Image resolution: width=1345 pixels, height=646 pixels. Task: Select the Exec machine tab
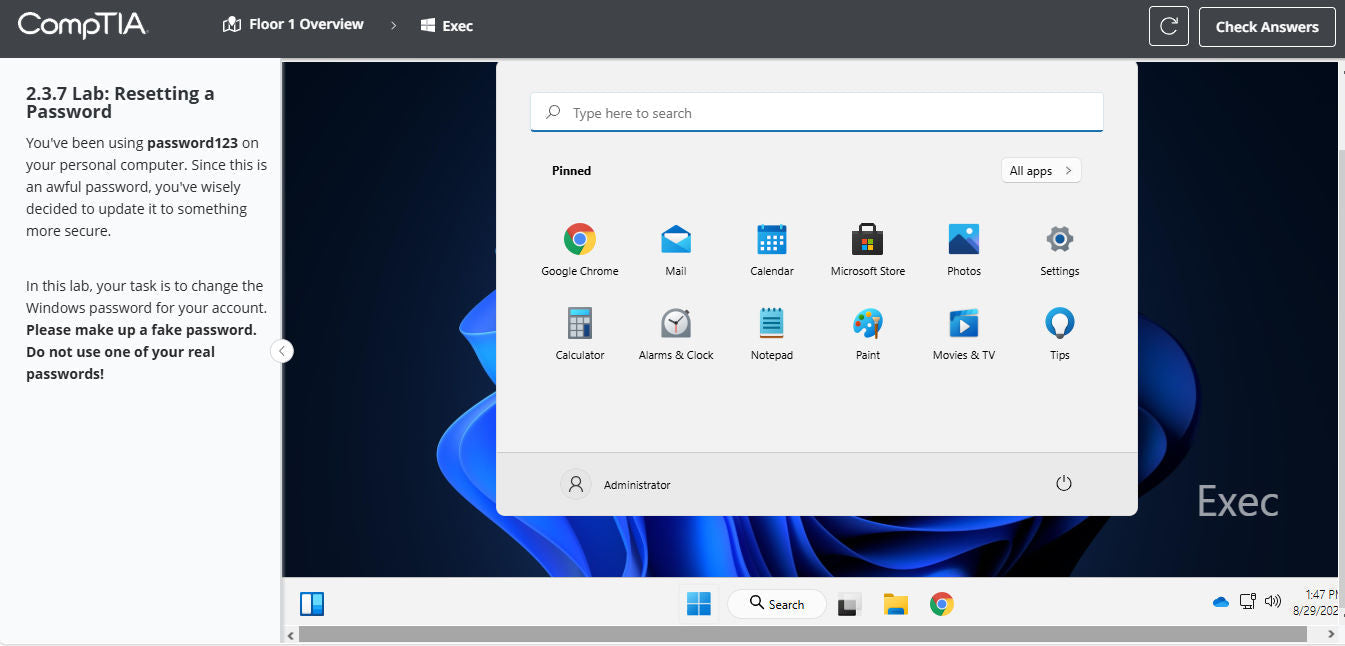coord(447,26)
